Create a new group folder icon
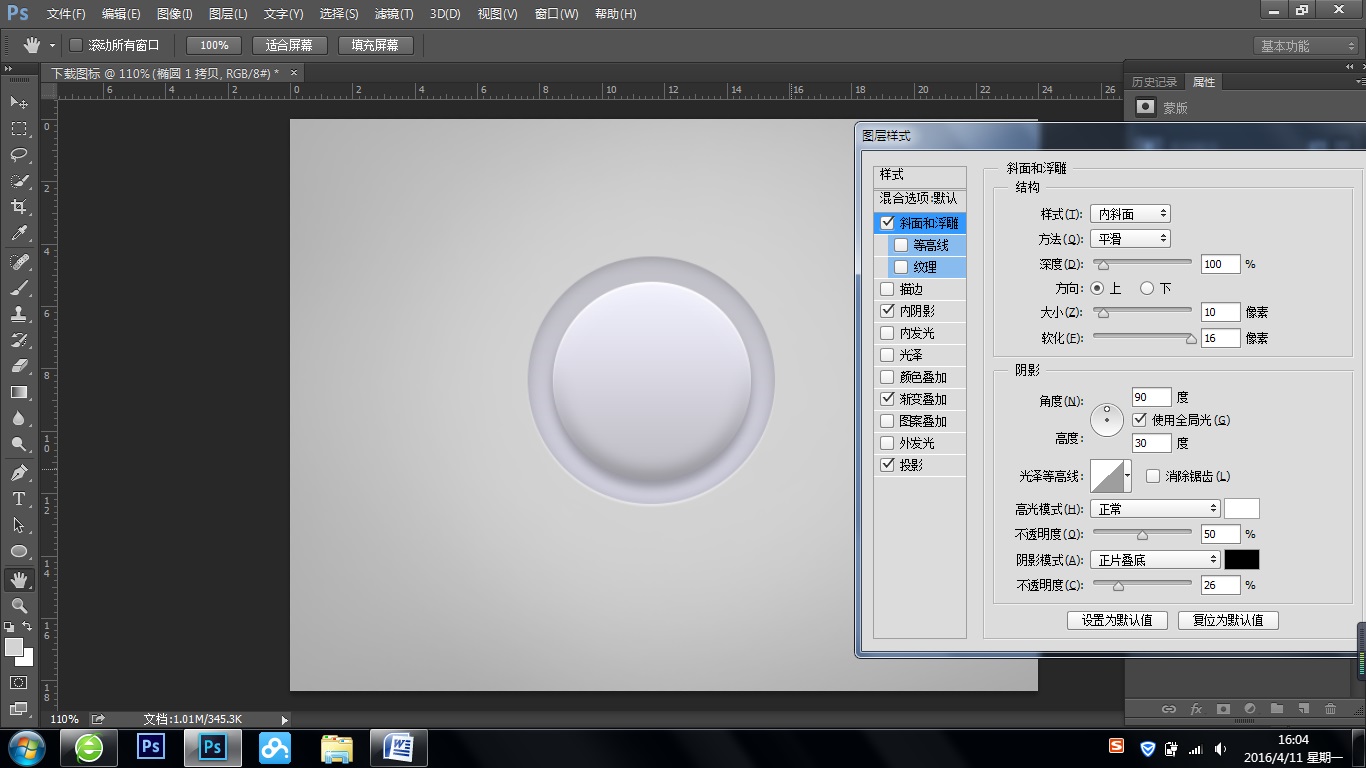The width and height of the screenshot is (1366, 768). coord(1277,709)
